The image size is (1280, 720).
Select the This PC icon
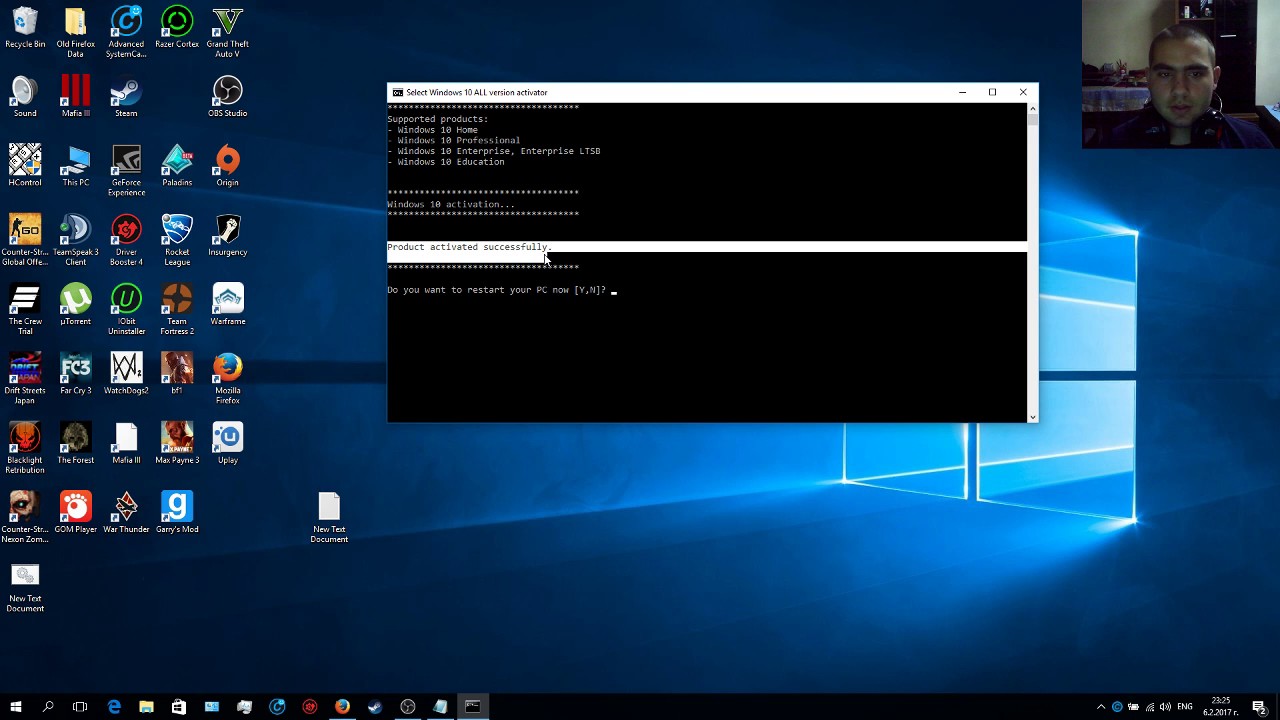point(75,166)
